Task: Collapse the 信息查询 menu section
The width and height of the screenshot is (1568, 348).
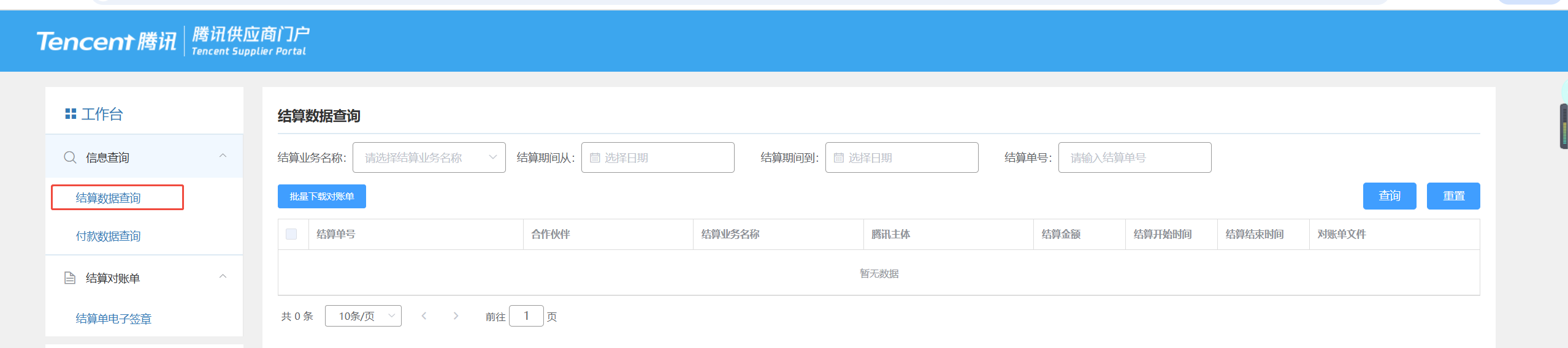Action: point(223,156)
